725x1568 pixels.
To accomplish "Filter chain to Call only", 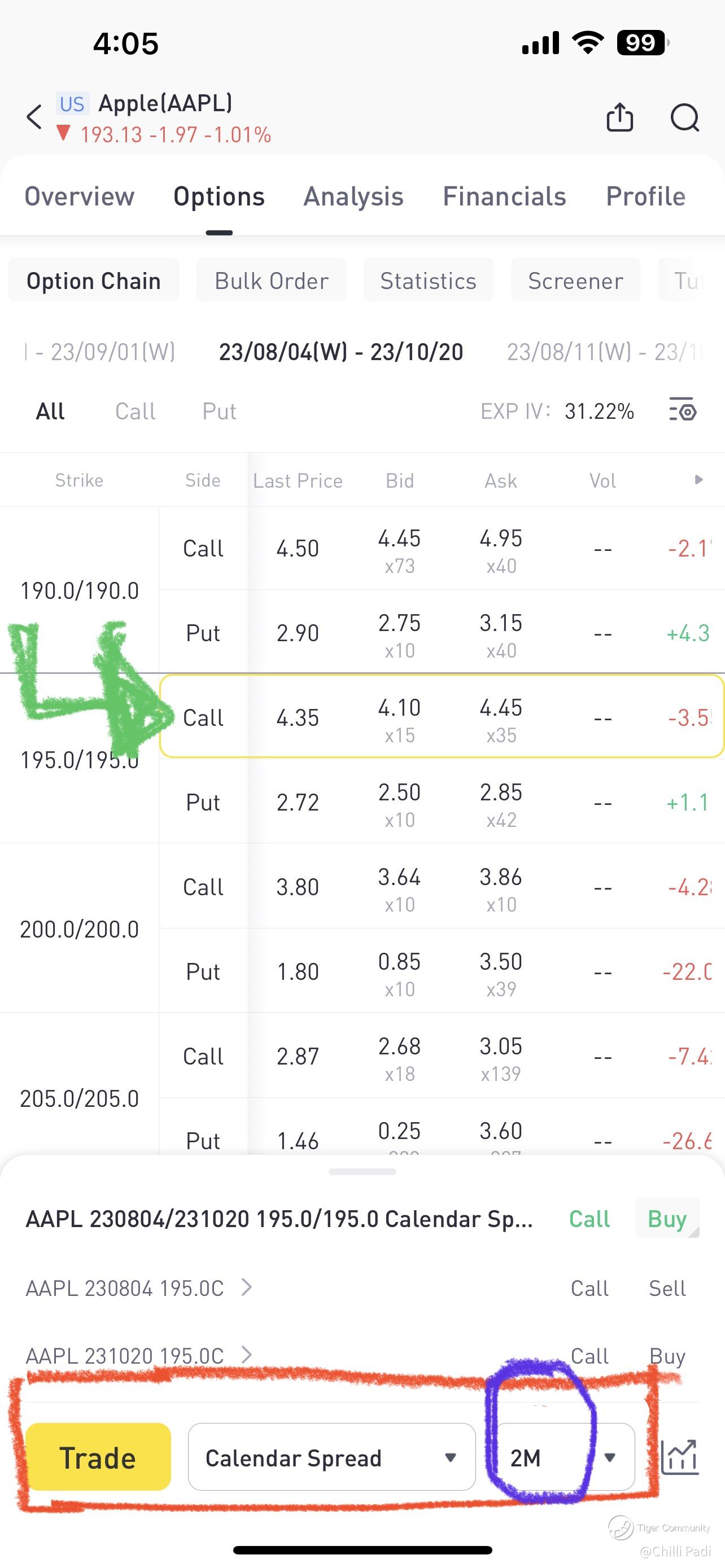I will point(135,411).
